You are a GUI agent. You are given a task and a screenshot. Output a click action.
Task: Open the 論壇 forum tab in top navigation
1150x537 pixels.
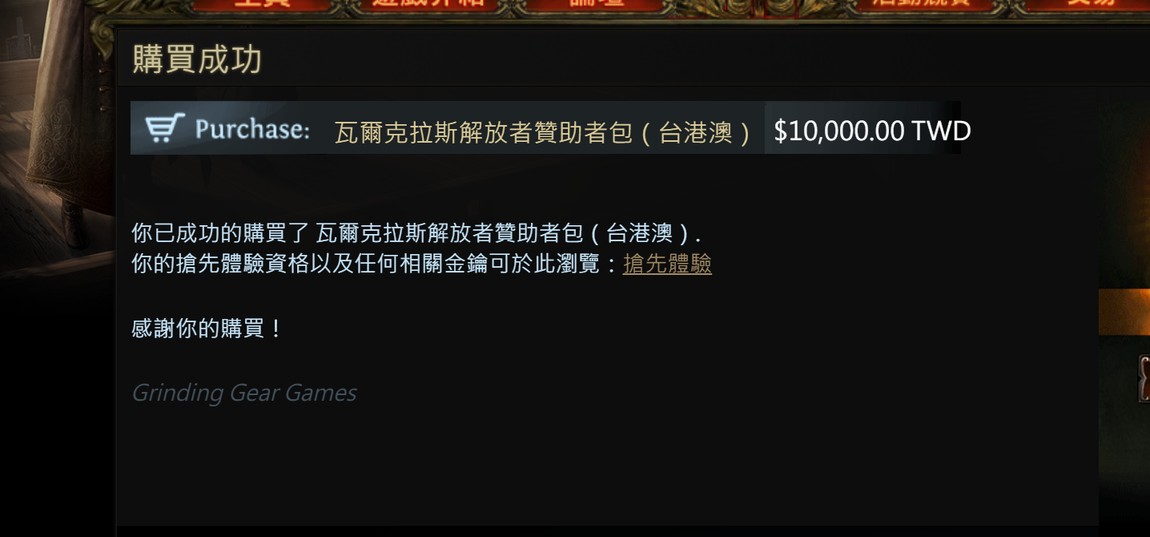pos(596,5)
